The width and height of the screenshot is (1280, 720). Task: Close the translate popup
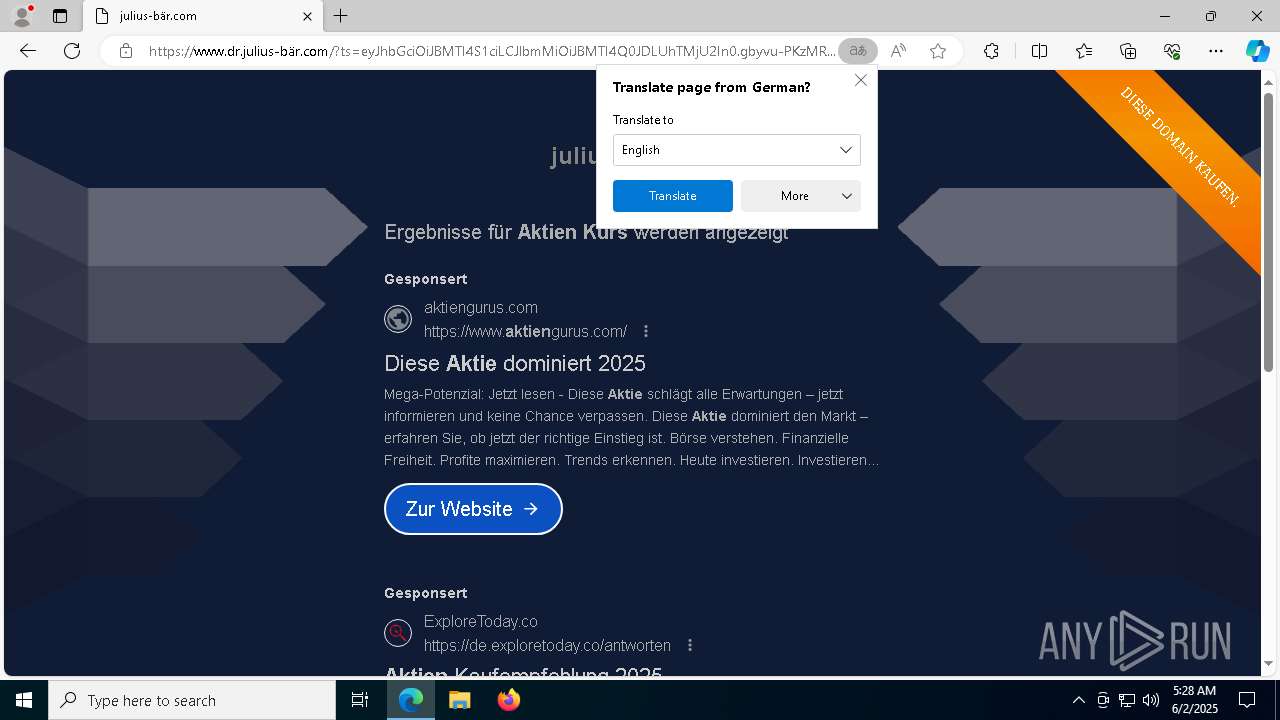click(861, 80)
